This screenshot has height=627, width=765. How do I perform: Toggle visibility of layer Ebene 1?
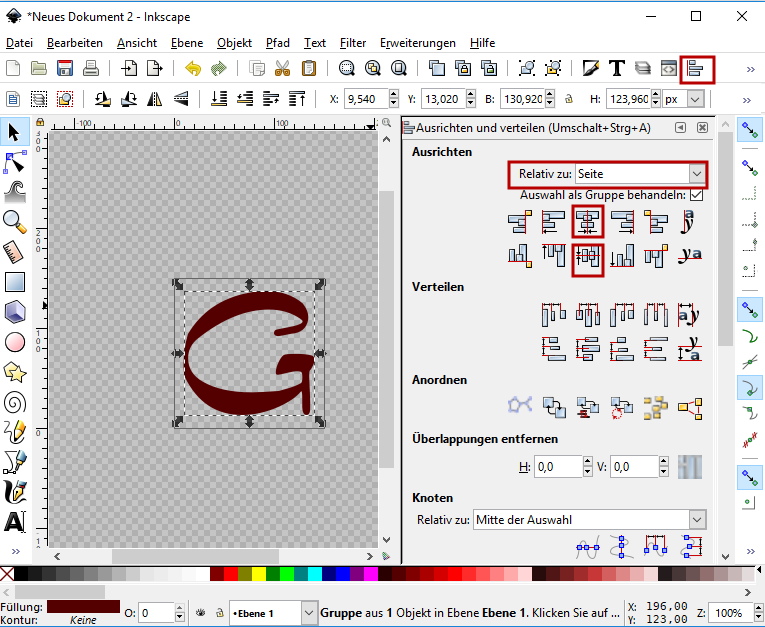[x=200, y=612]
